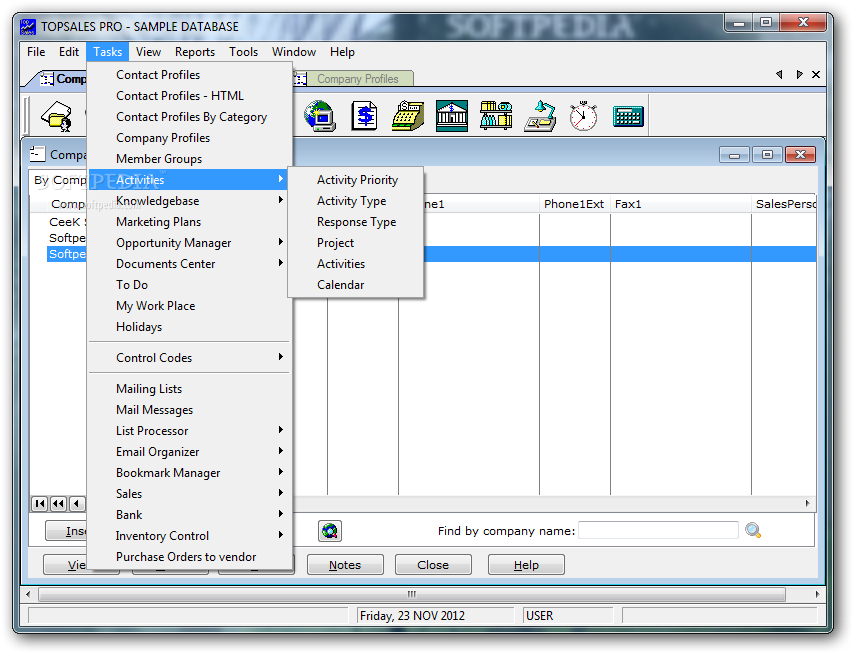Open the Window menu
The width and height of the screenshot is (854, 654).
coord(294,52)
